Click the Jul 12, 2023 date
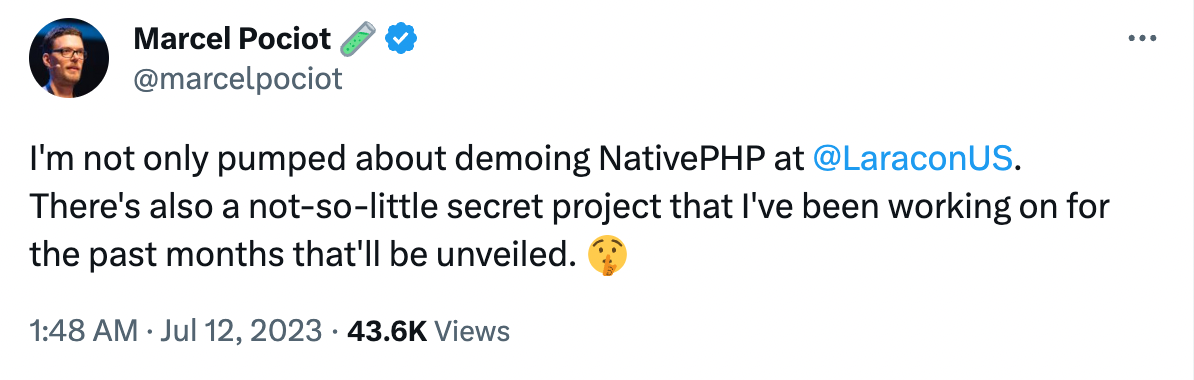Screen dimensions: 1194x380 pos(241,331)
